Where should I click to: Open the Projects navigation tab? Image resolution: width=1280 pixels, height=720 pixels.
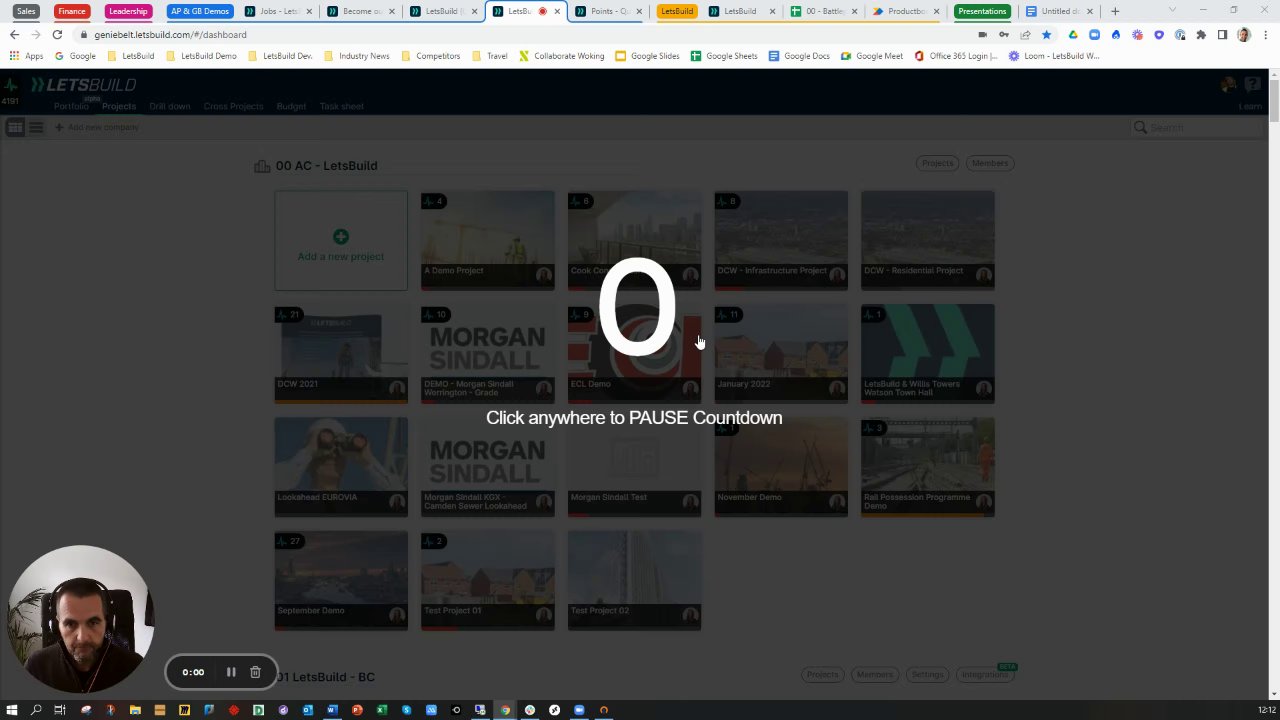[118, 106]
